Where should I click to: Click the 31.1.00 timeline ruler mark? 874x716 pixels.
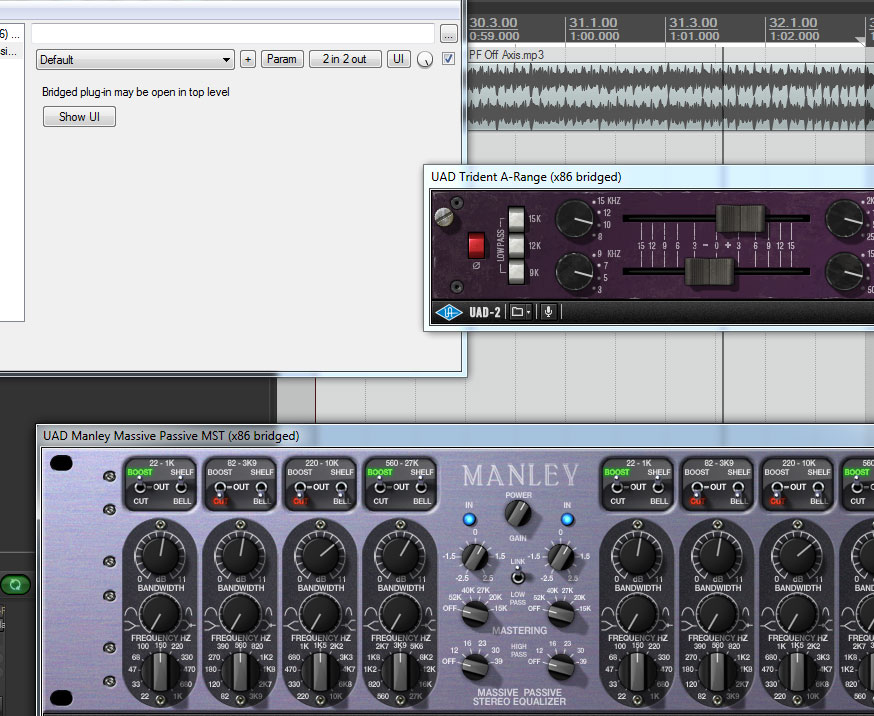[593, 23]
